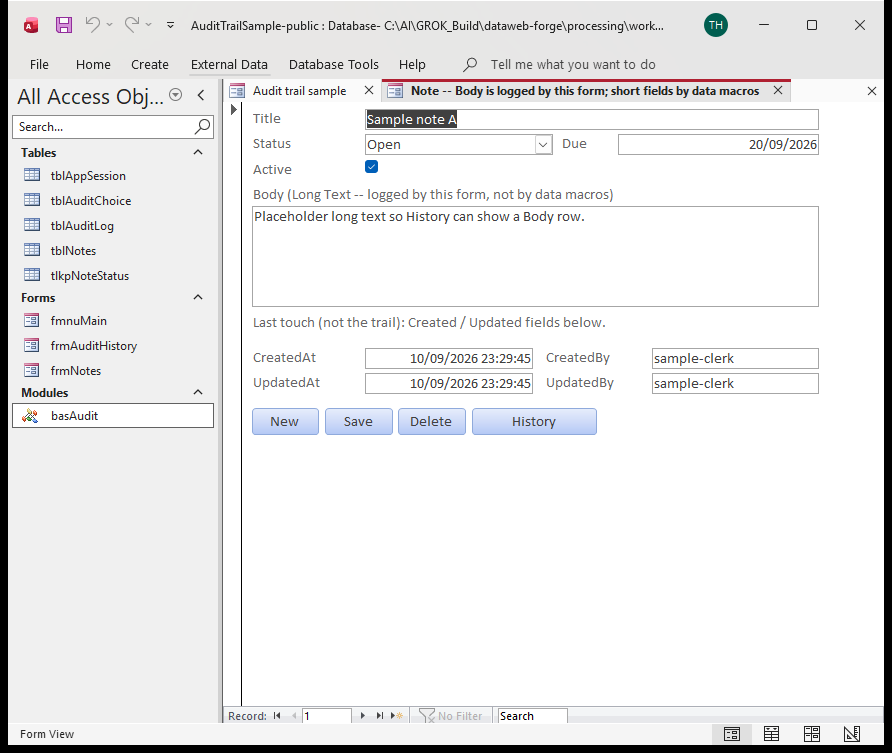This screenshot has height=753, width=892.
Task: Select tblNotes table icon
Action: coord(32,250)
